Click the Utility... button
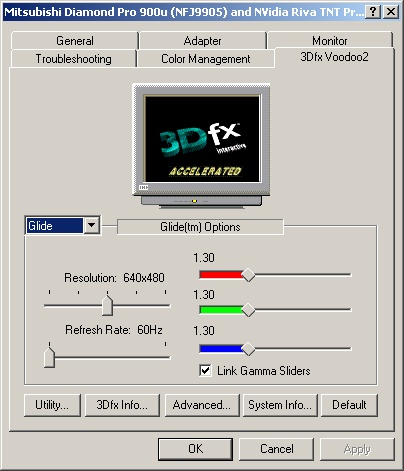Image resolution: width=404 pixels, height=471 pixels. 52,405
